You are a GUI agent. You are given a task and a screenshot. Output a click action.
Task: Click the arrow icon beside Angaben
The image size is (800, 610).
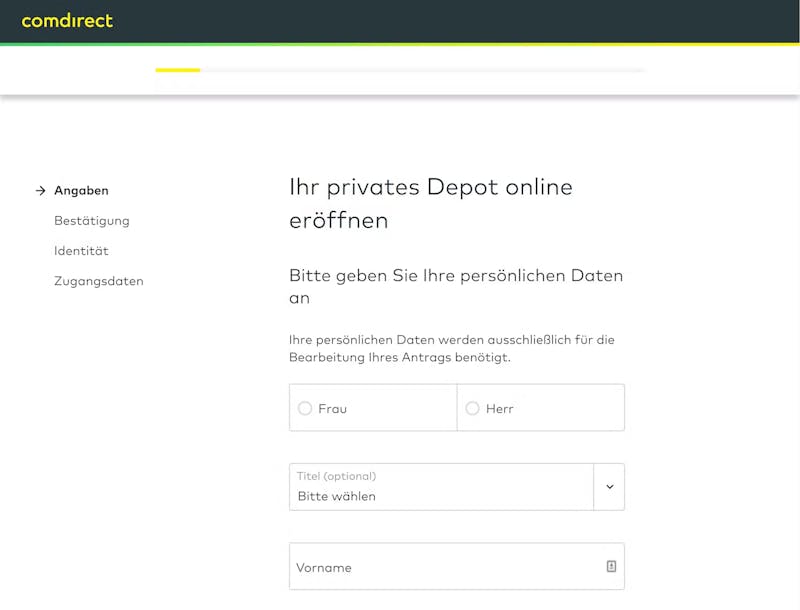40,191
